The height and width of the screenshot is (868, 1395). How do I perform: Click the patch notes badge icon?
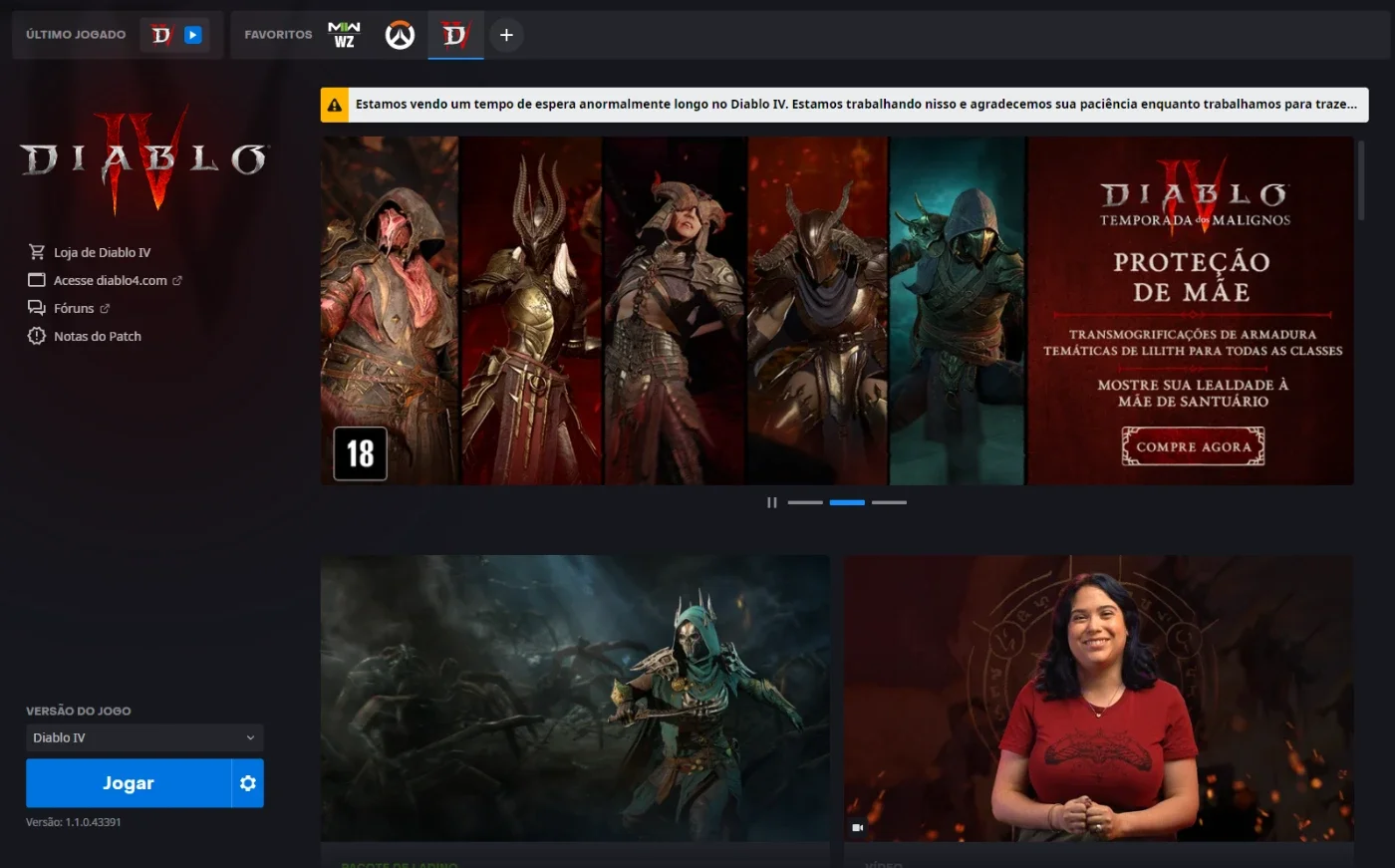(37, 336)
